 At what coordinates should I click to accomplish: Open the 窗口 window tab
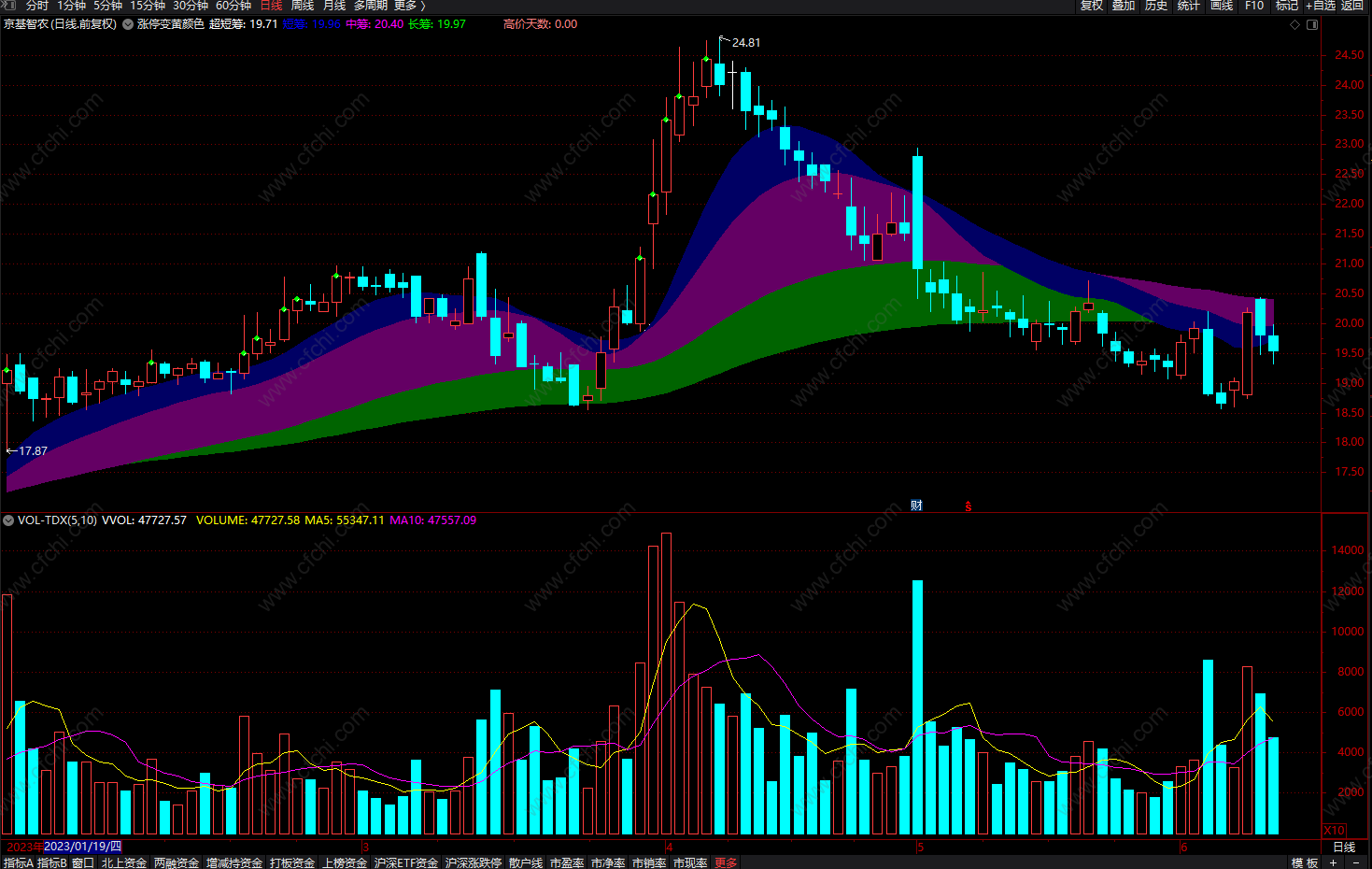83,862
